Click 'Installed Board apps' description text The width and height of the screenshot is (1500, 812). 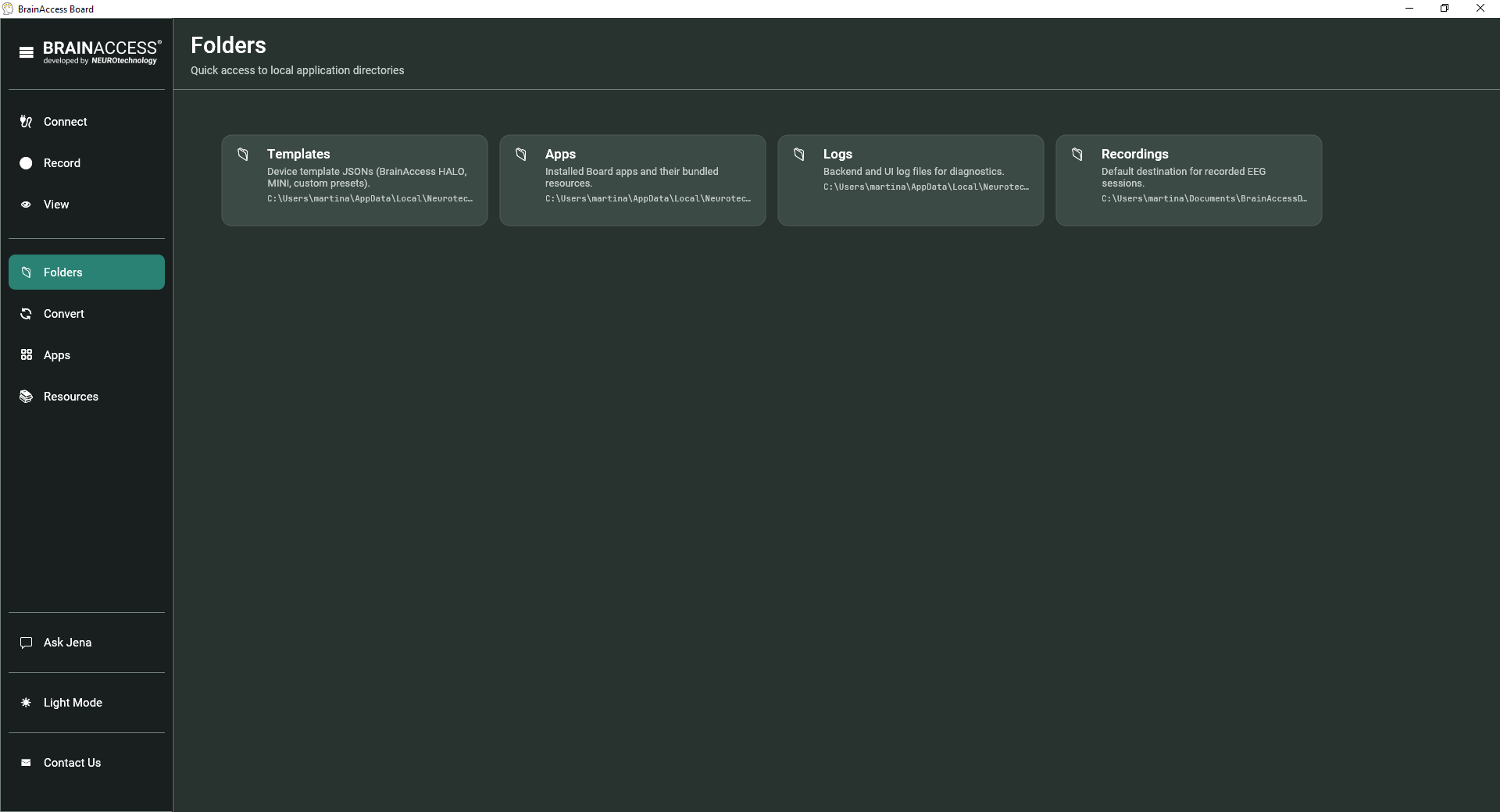pos(632,177)
